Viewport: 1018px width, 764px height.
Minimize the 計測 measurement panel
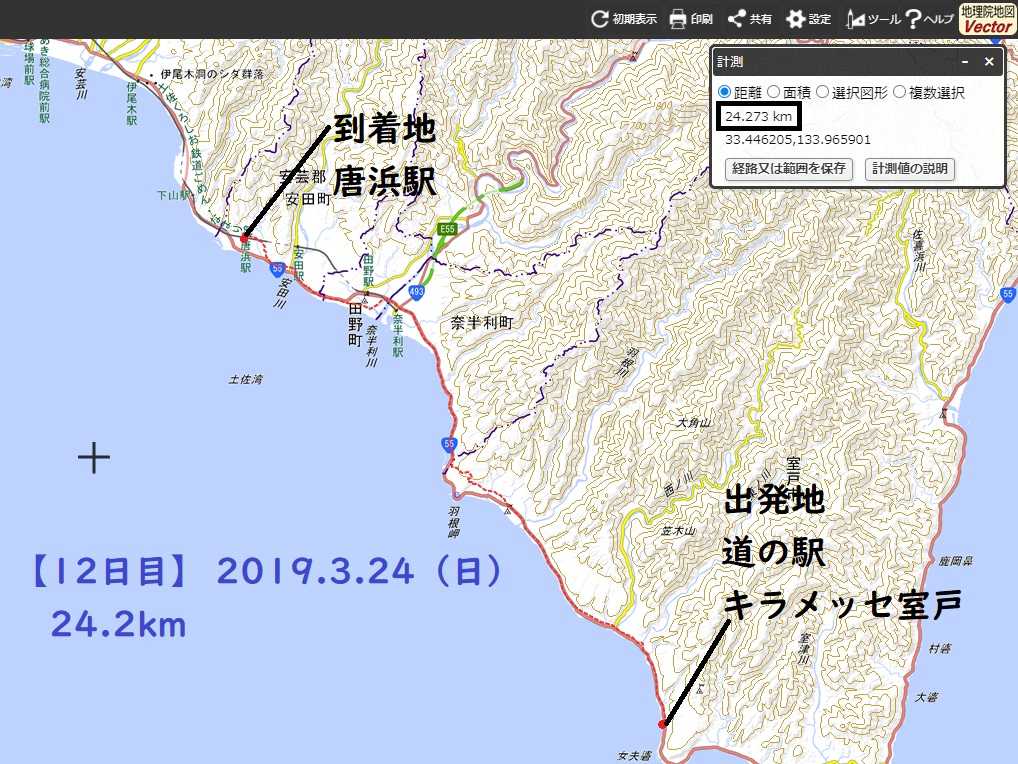tap(966, 62)
